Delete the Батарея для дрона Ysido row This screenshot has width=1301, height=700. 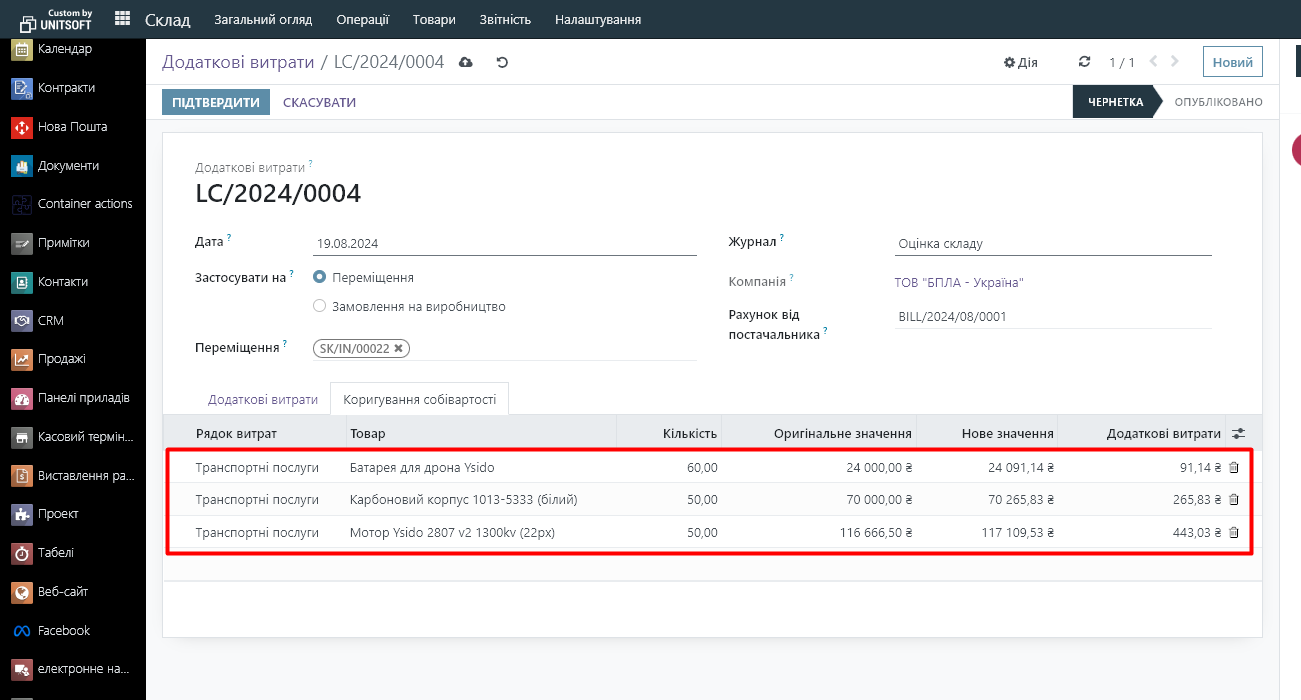(x=1233, y=467)
